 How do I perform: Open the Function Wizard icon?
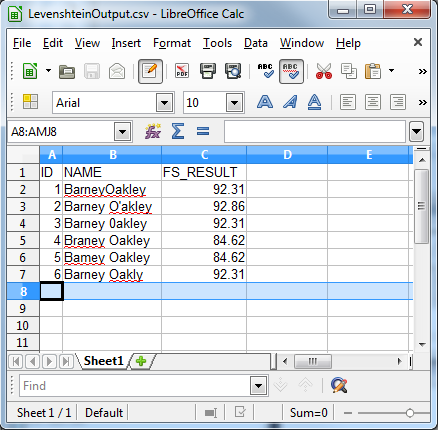153,131
